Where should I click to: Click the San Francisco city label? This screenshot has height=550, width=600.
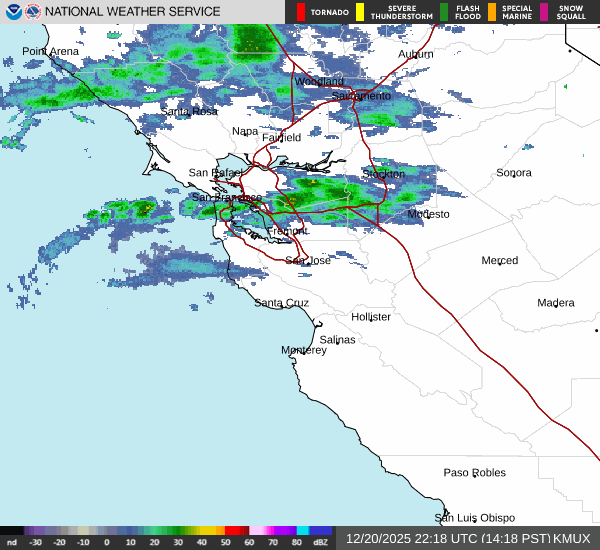coord(226,198)
